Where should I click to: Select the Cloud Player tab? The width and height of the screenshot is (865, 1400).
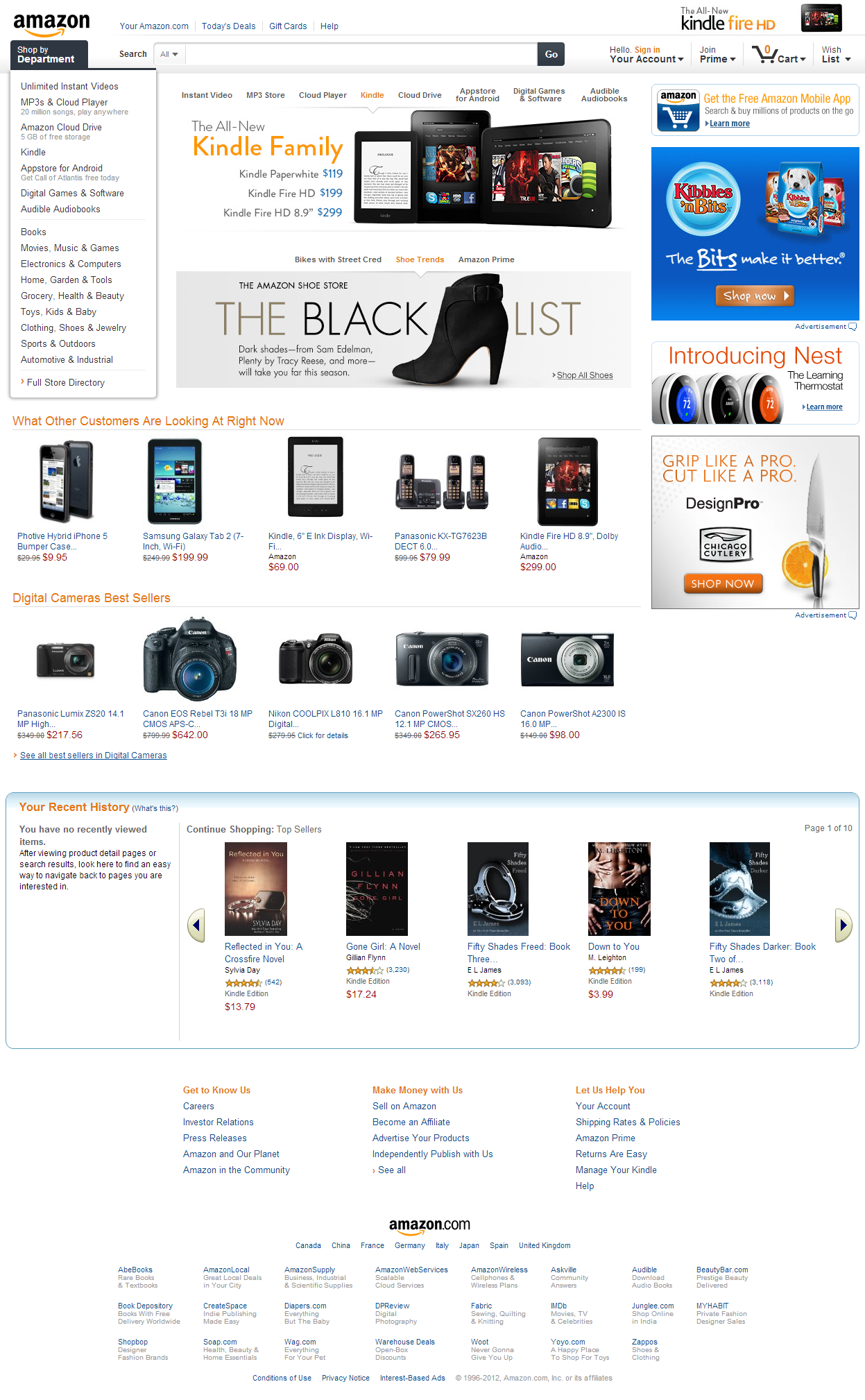tap(323, 95)
